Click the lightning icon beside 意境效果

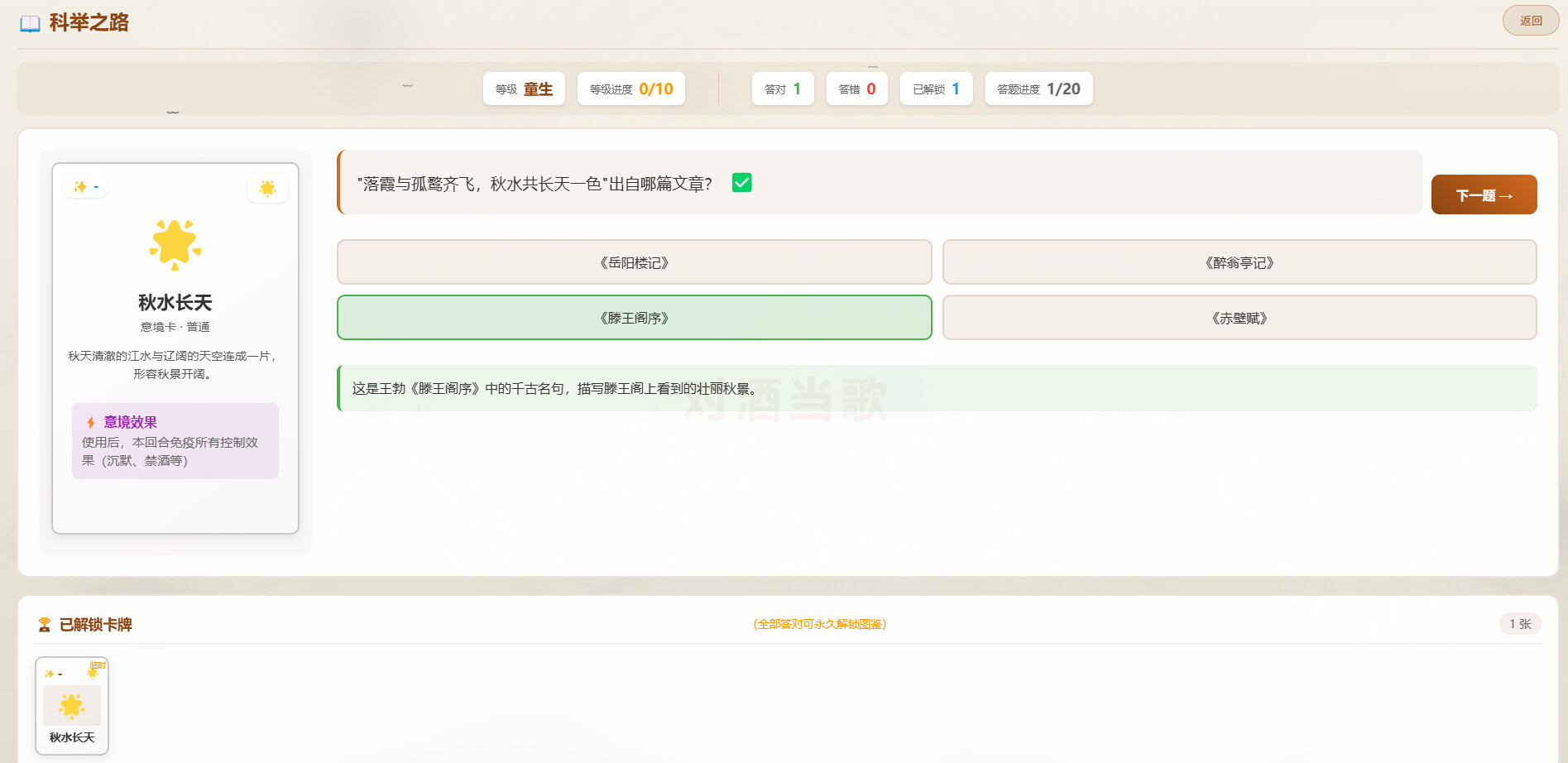tap(91, 423)
